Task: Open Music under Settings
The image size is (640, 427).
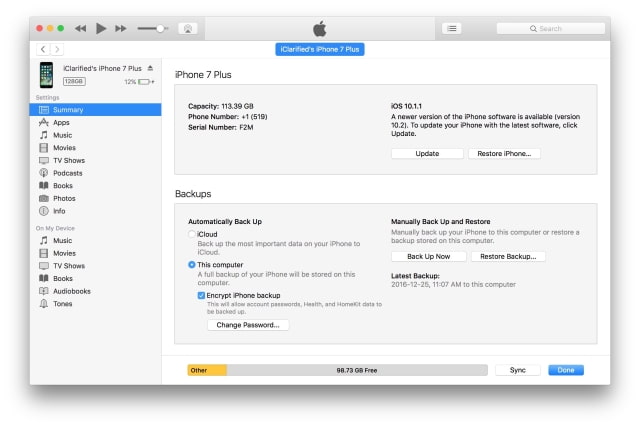Action: coord(96,135)
